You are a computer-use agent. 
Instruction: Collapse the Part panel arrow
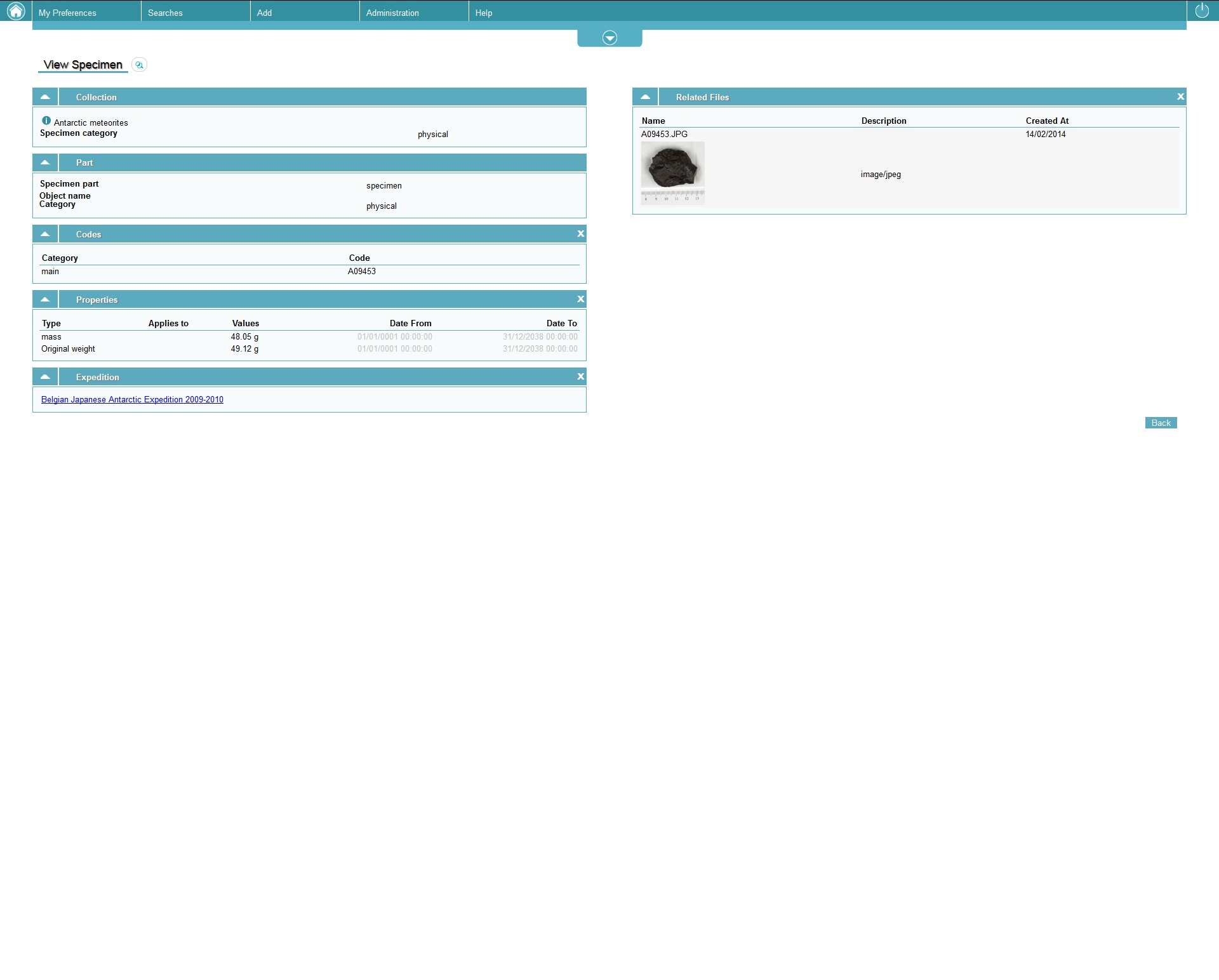tap(45, 162)
